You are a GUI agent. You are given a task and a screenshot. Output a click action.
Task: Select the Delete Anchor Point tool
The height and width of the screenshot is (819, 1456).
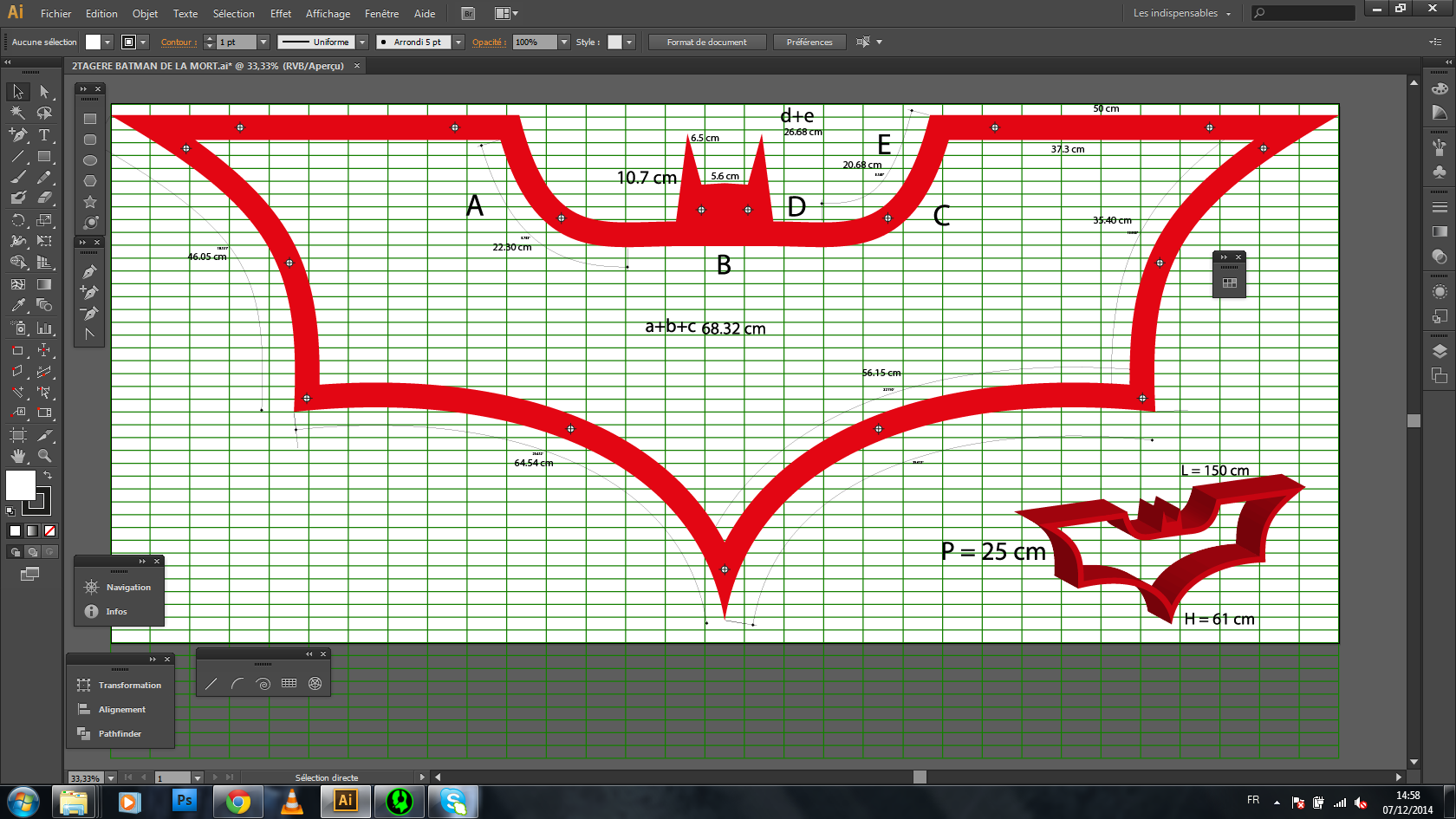tap(89, 313)
